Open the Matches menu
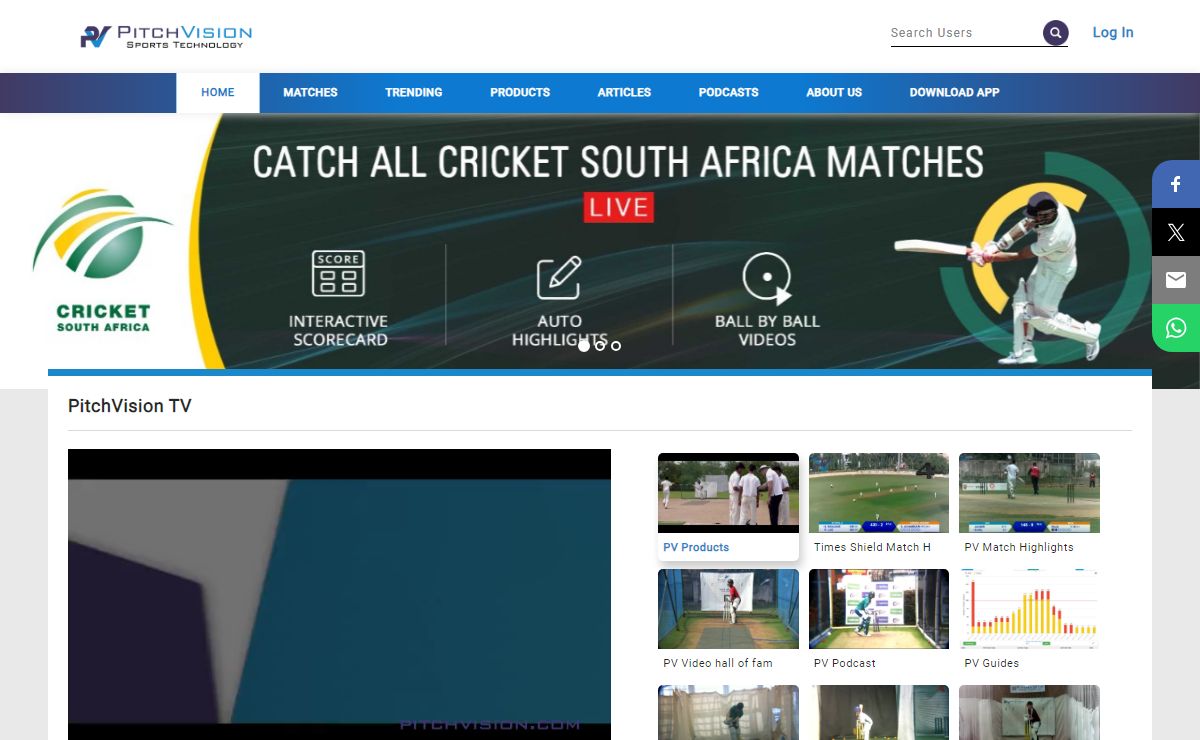Image resolution: width=1200 pixels, height=740 pixels. [x=310, y=93]
